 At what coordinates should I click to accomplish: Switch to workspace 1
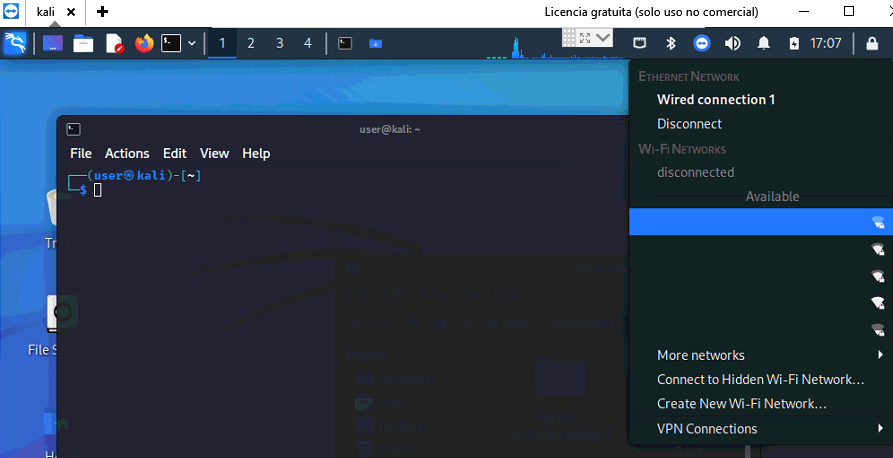coord(222,43)
